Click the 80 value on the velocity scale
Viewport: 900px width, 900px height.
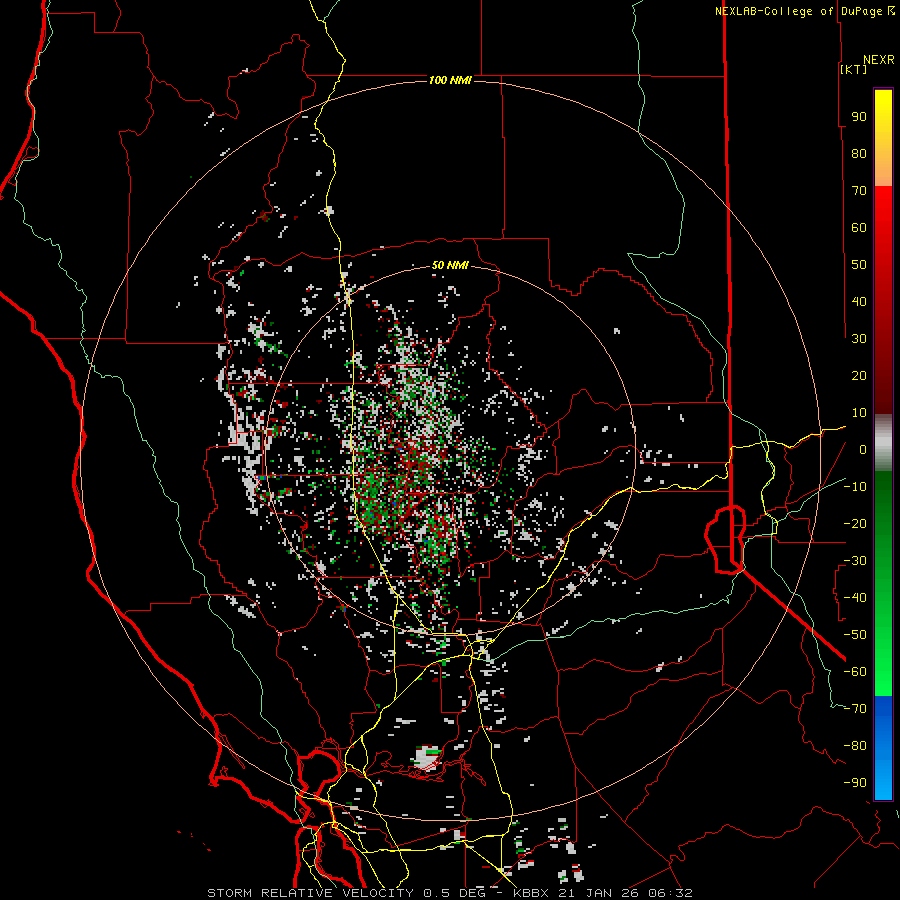pyautogui.click(x=859, y=153)
